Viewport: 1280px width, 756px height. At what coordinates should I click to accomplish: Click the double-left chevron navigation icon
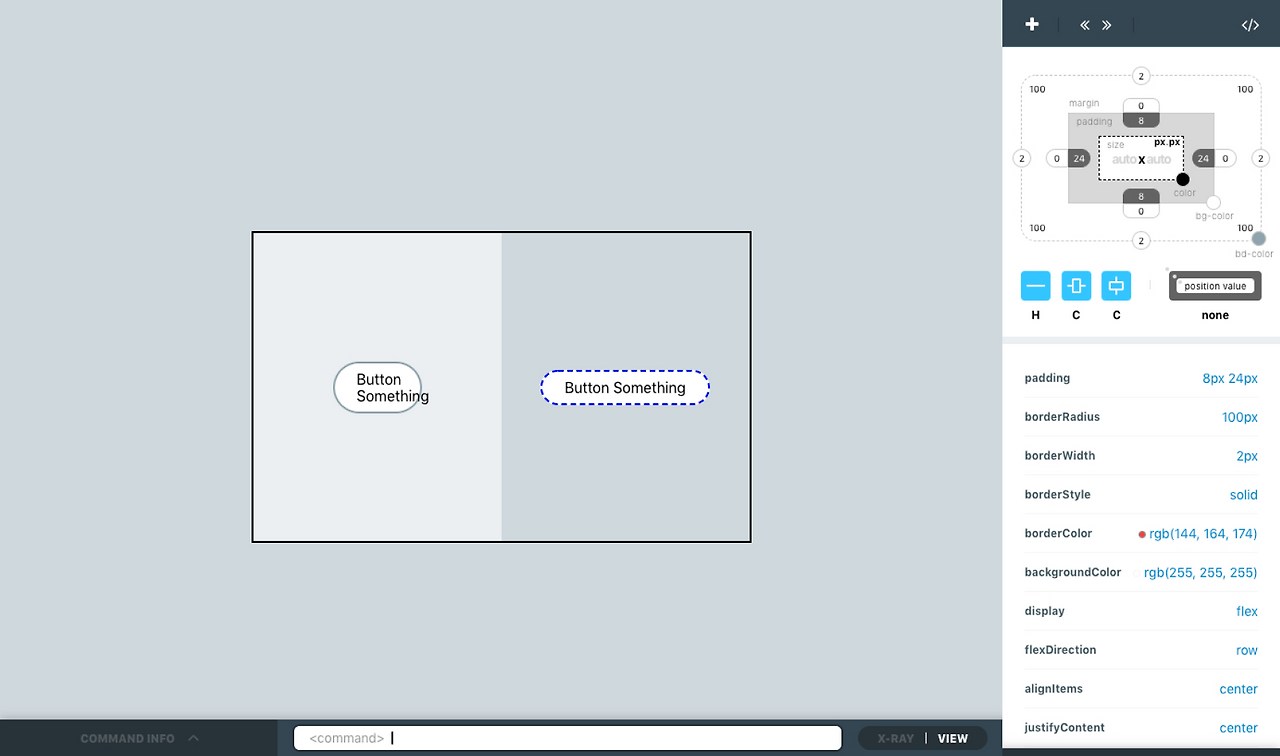point(1084,24)
